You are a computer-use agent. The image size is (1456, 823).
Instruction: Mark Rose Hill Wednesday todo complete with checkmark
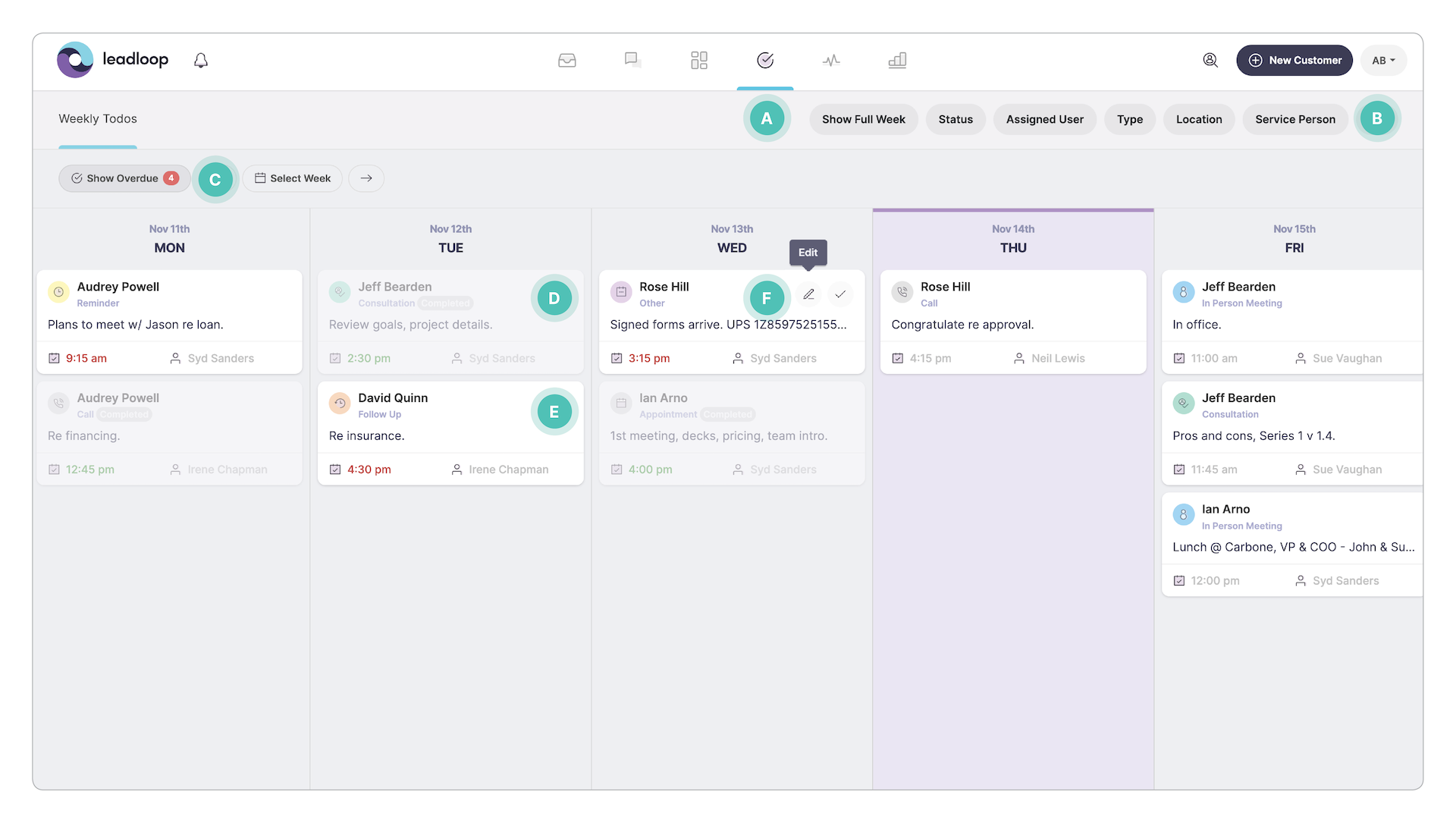click(840, 294)
